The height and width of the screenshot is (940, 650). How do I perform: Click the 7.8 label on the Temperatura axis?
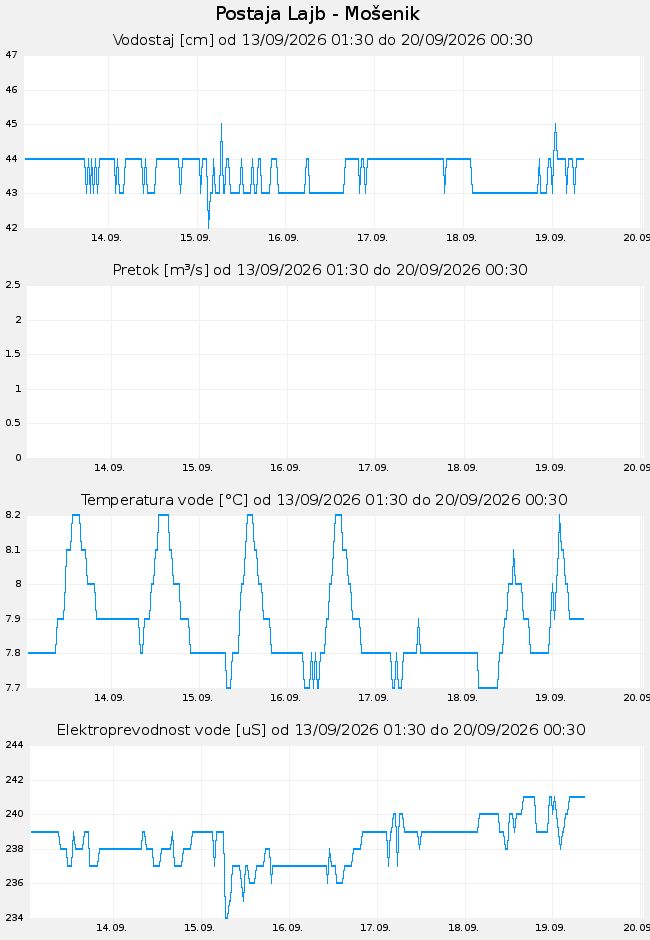pos(13,653)
